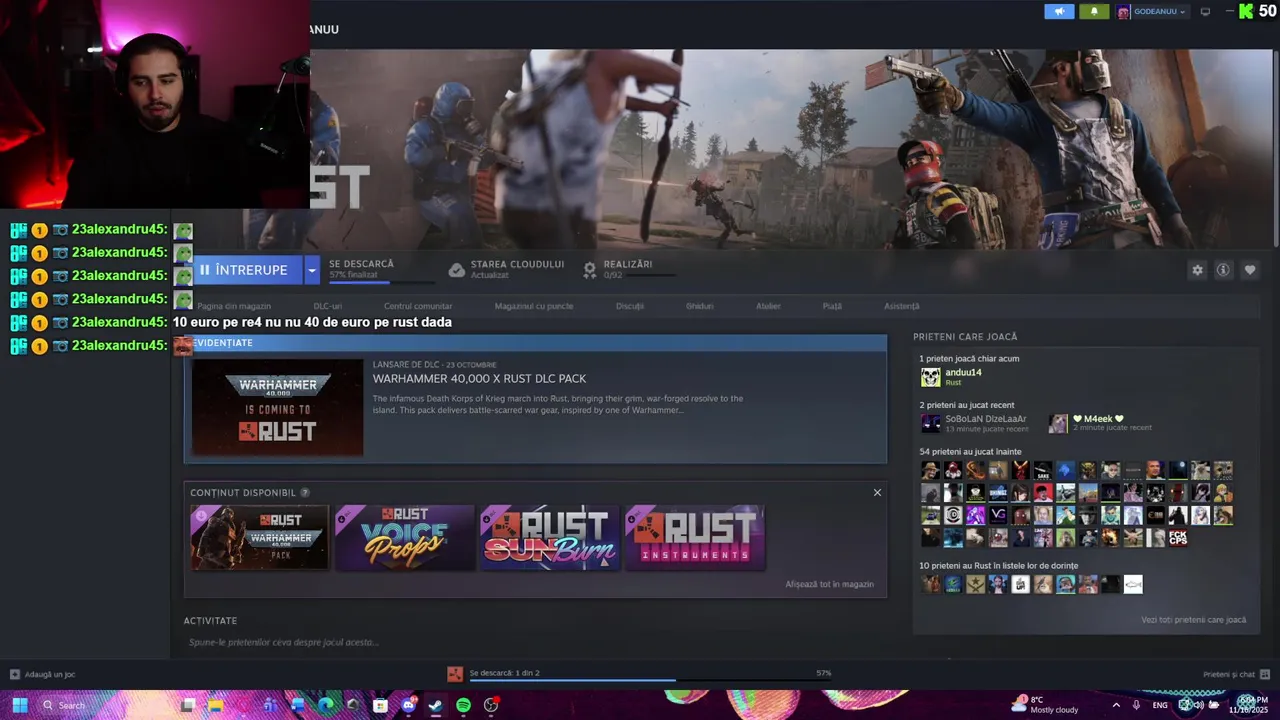Image resolution: width=1280 pixels, height=720 pixels.
Task: Open Microsoft Store taskbar icon
Action: (x=380, y=705)
